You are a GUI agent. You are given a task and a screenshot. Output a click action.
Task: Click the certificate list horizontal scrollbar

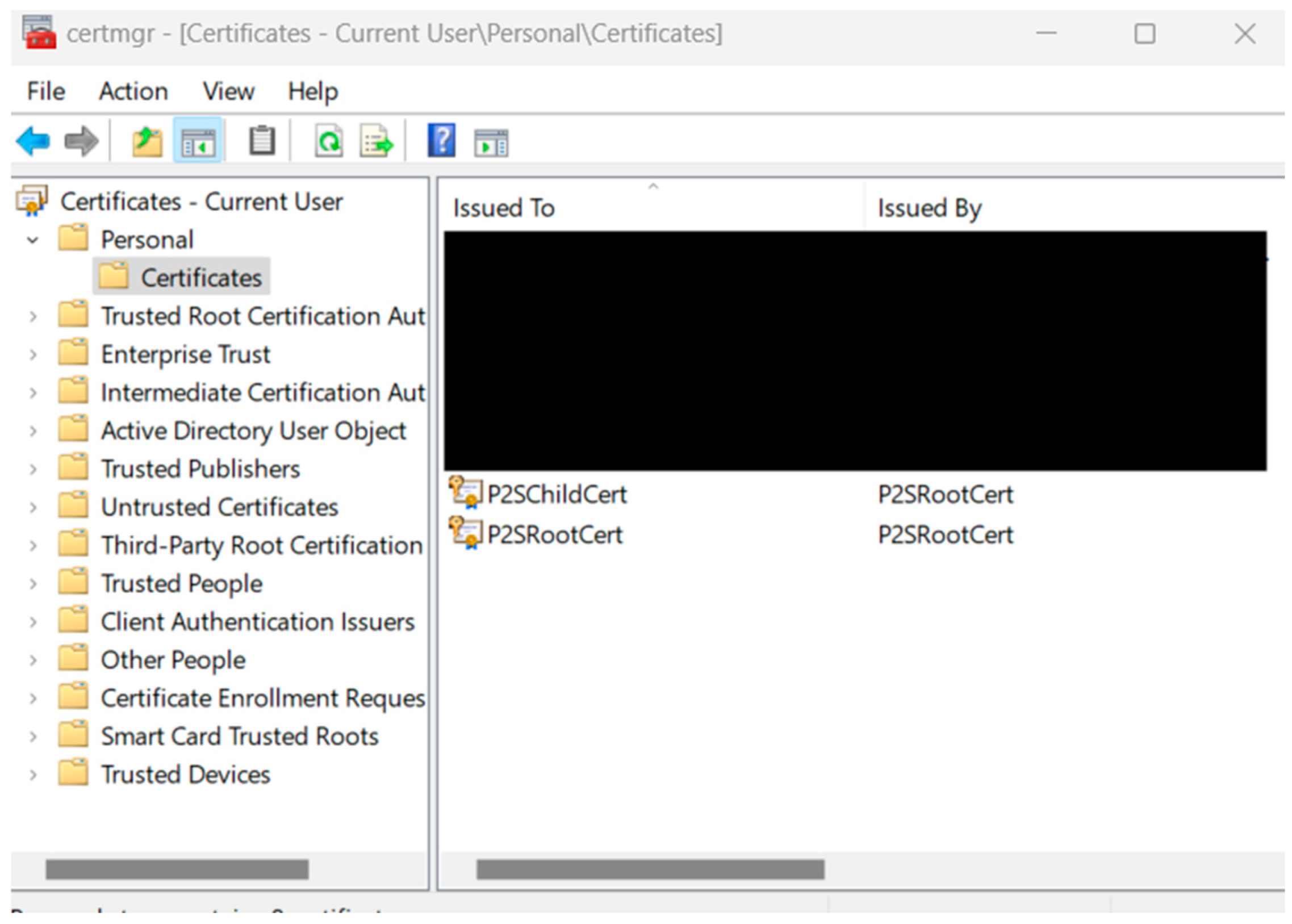[x=650, y=869]
